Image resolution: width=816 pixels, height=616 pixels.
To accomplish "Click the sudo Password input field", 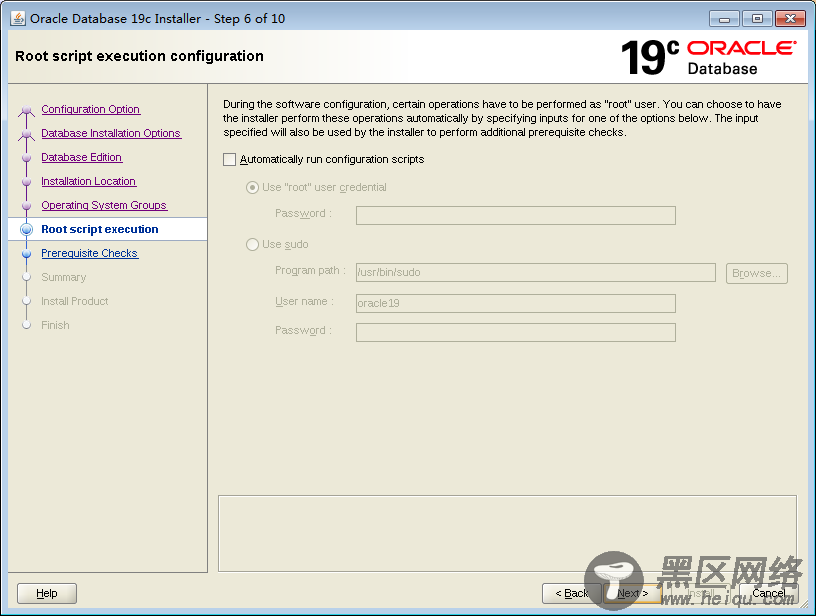I will [x=516, y=332].
